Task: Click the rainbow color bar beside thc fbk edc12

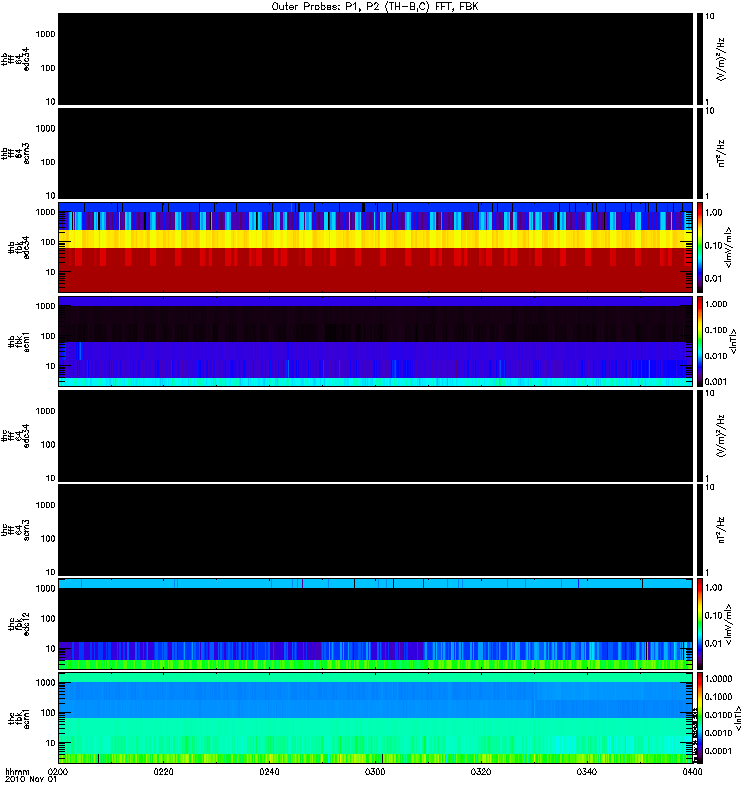Action: pos(700,624)
